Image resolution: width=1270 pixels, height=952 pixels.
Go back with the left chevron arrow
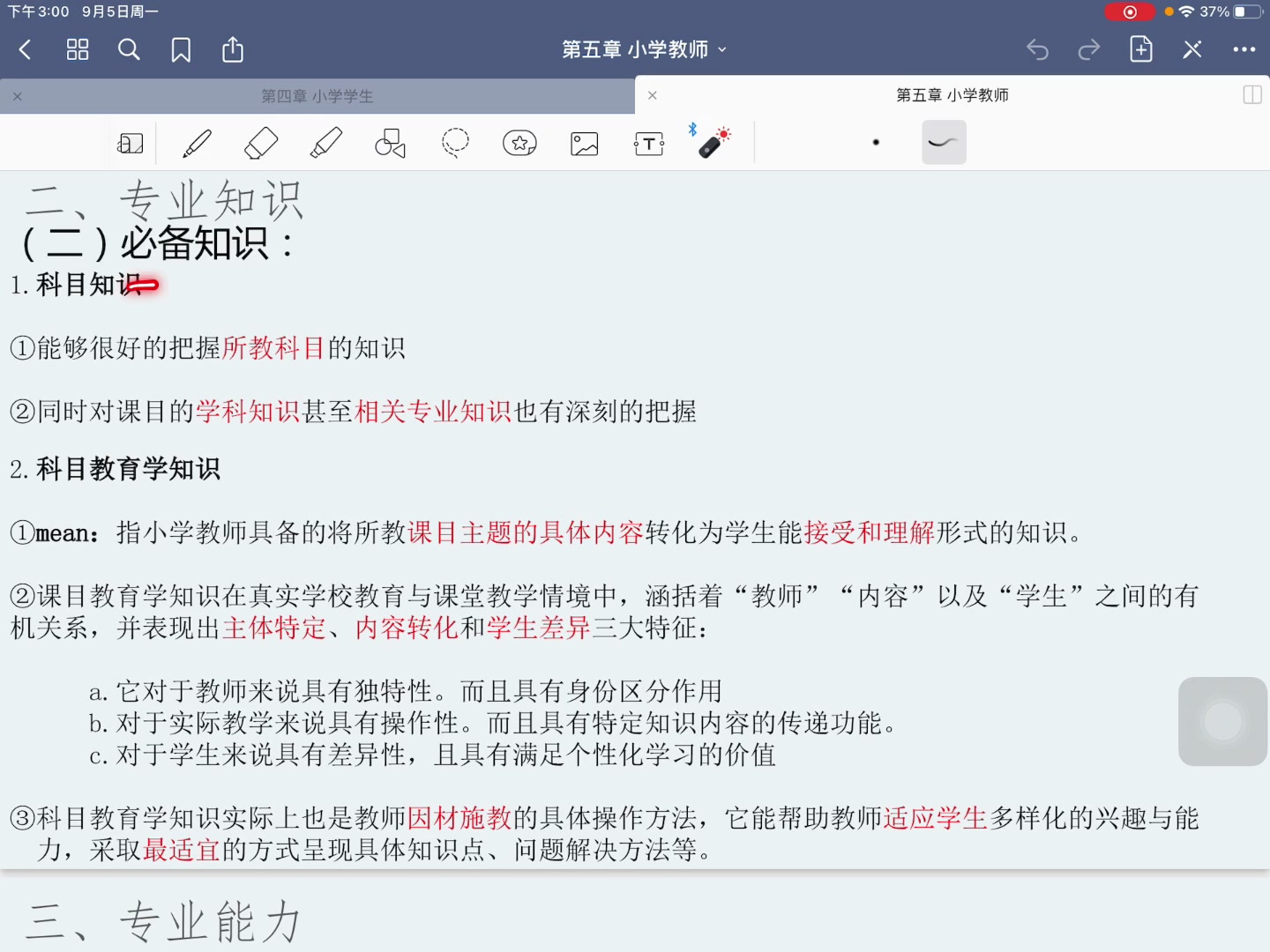point(25,49)
